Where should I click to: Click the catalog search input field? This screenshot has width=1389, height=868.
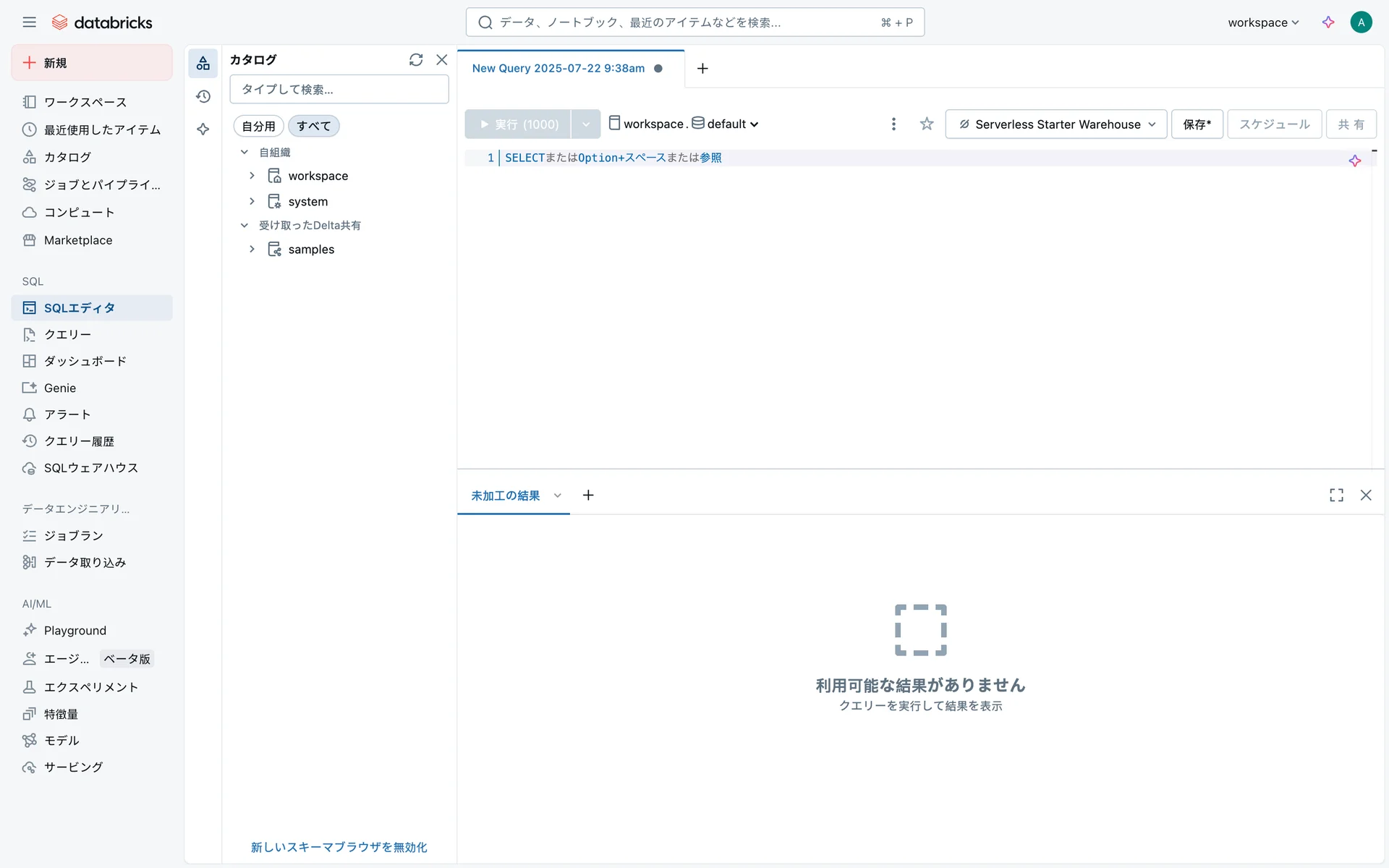point(339,90)
